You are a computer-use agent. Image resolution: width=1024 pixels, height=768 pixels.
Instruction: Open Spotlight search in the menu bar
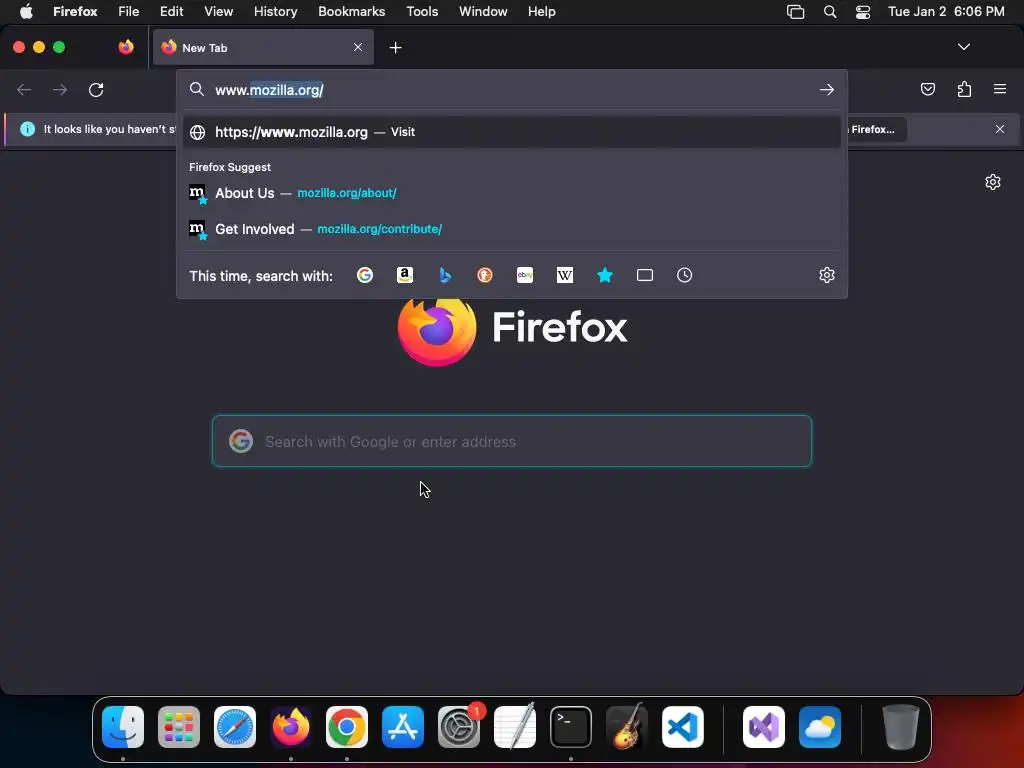pos(830,12)
